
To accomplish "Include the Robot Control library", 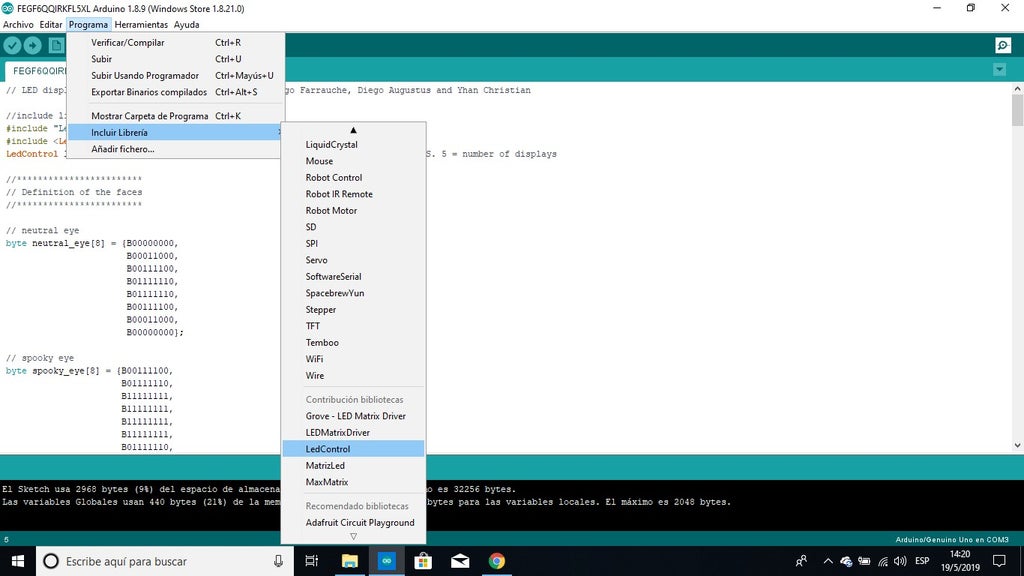I will [x=353, y=178].
